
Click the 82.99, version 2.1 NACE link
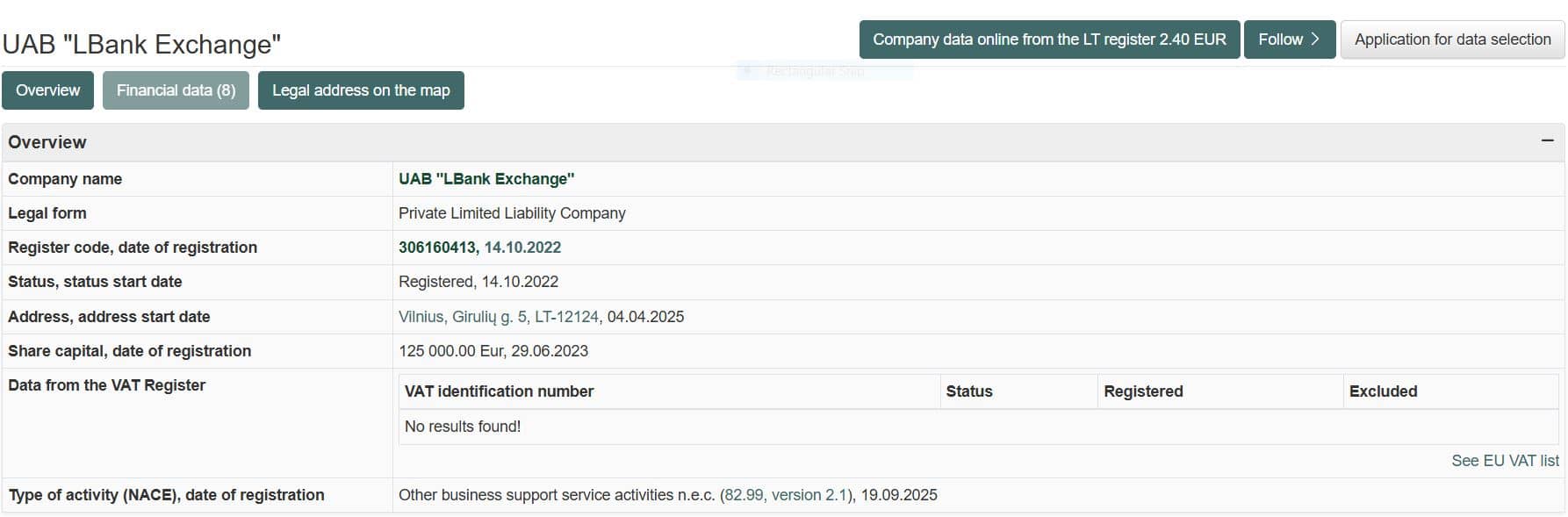click(786, 495)
